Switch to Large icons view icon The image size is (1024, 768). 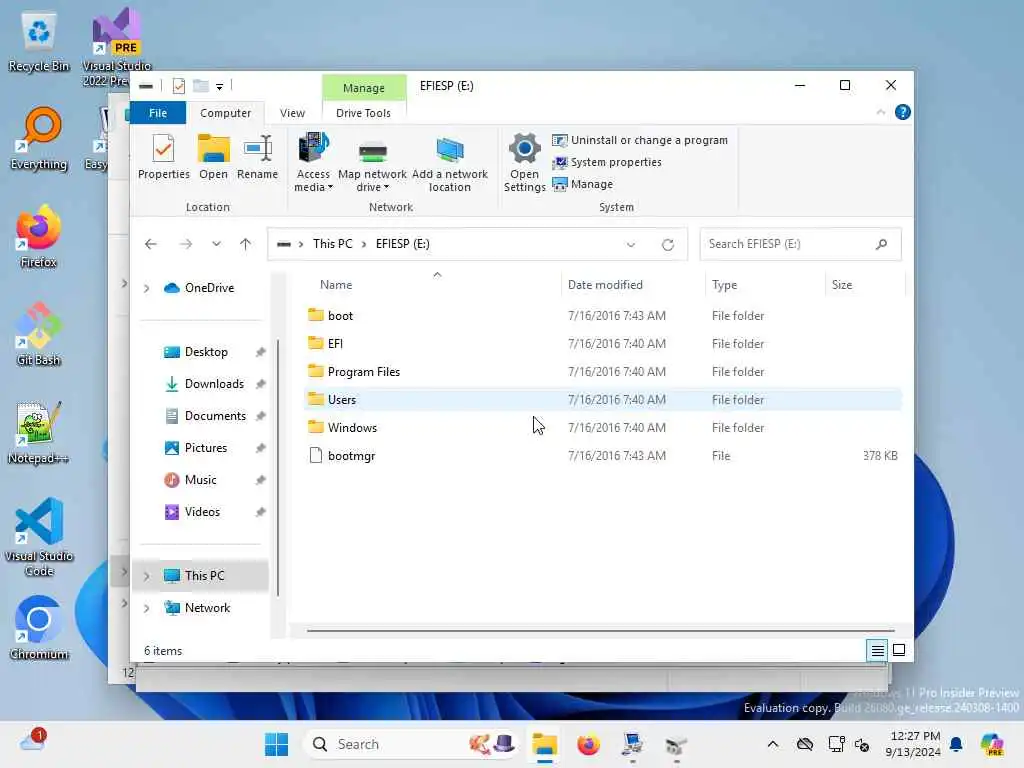[899, 650]
